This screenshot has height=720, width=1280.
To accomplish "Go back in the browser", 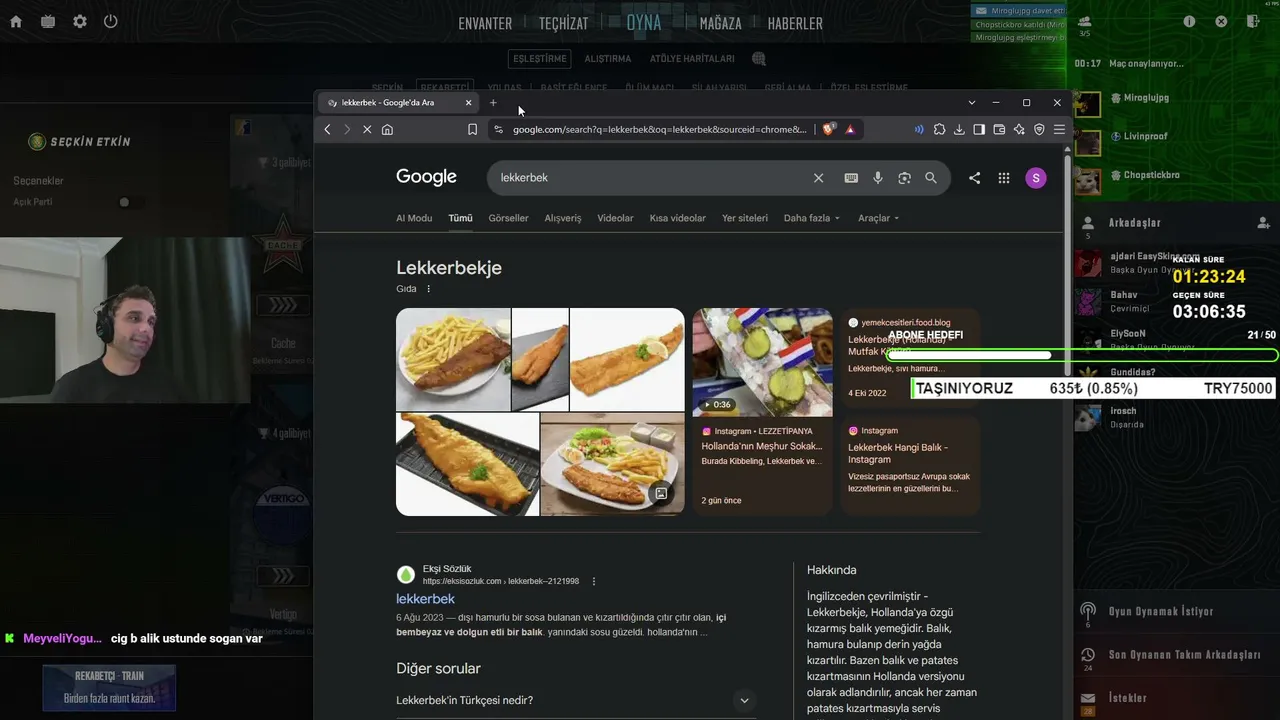I will 327,129.
